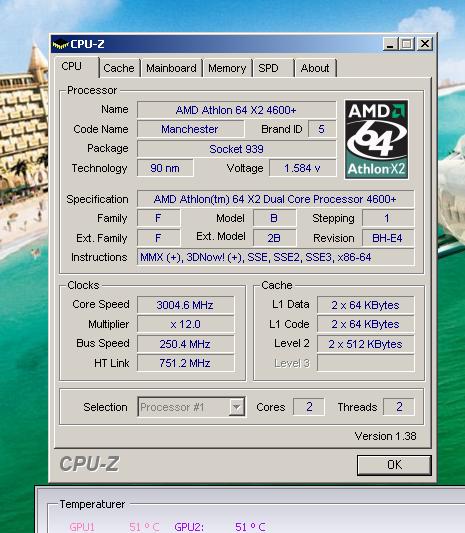Switch to the Cache tab

tap(119, 68)
